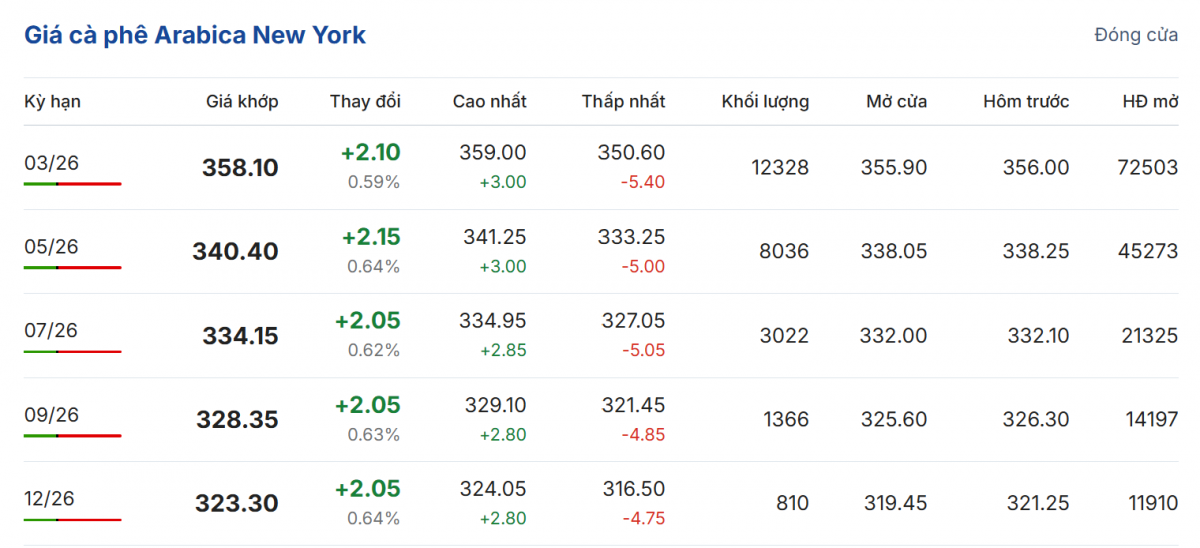Click the 340.40 matched price
Viewport: 1200px width, 548px height.
(235, 252)
